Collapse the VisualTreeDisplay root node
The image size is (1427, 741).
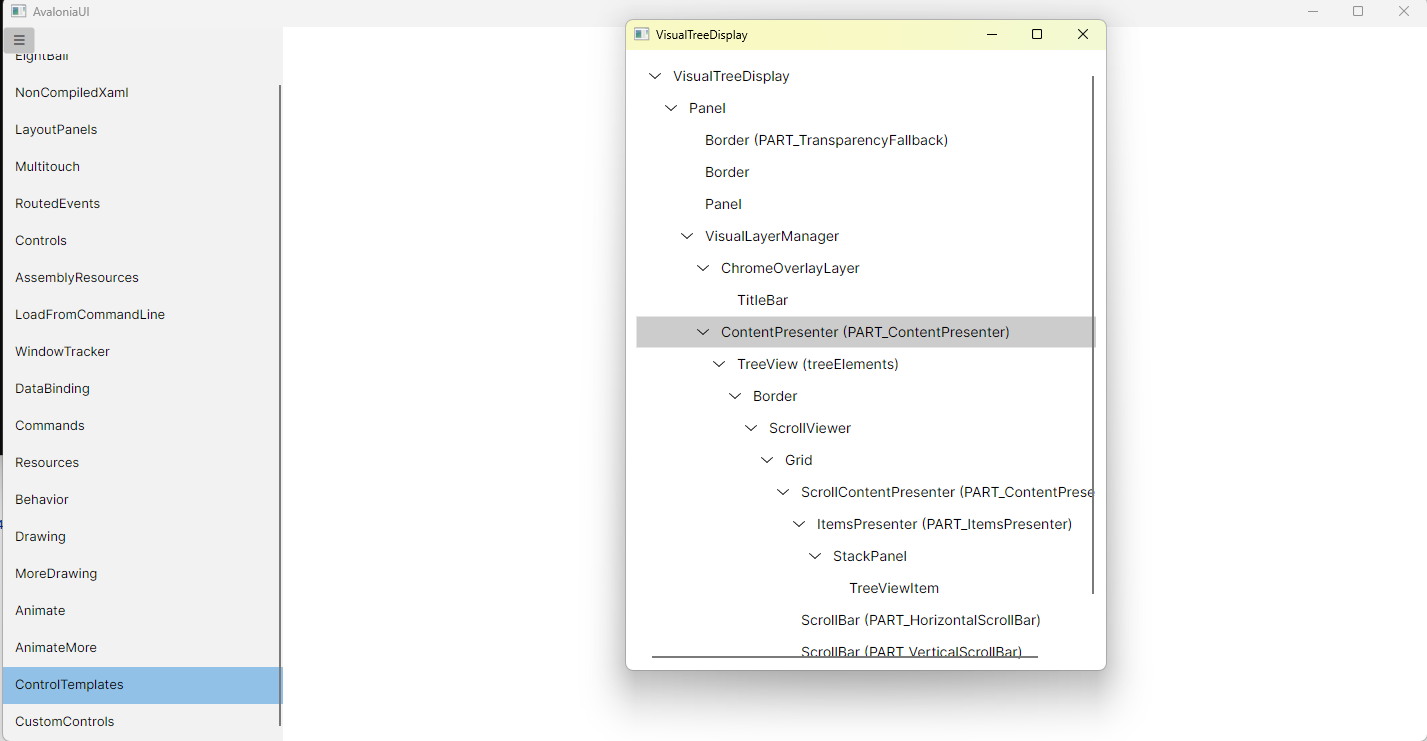point(654,75)
